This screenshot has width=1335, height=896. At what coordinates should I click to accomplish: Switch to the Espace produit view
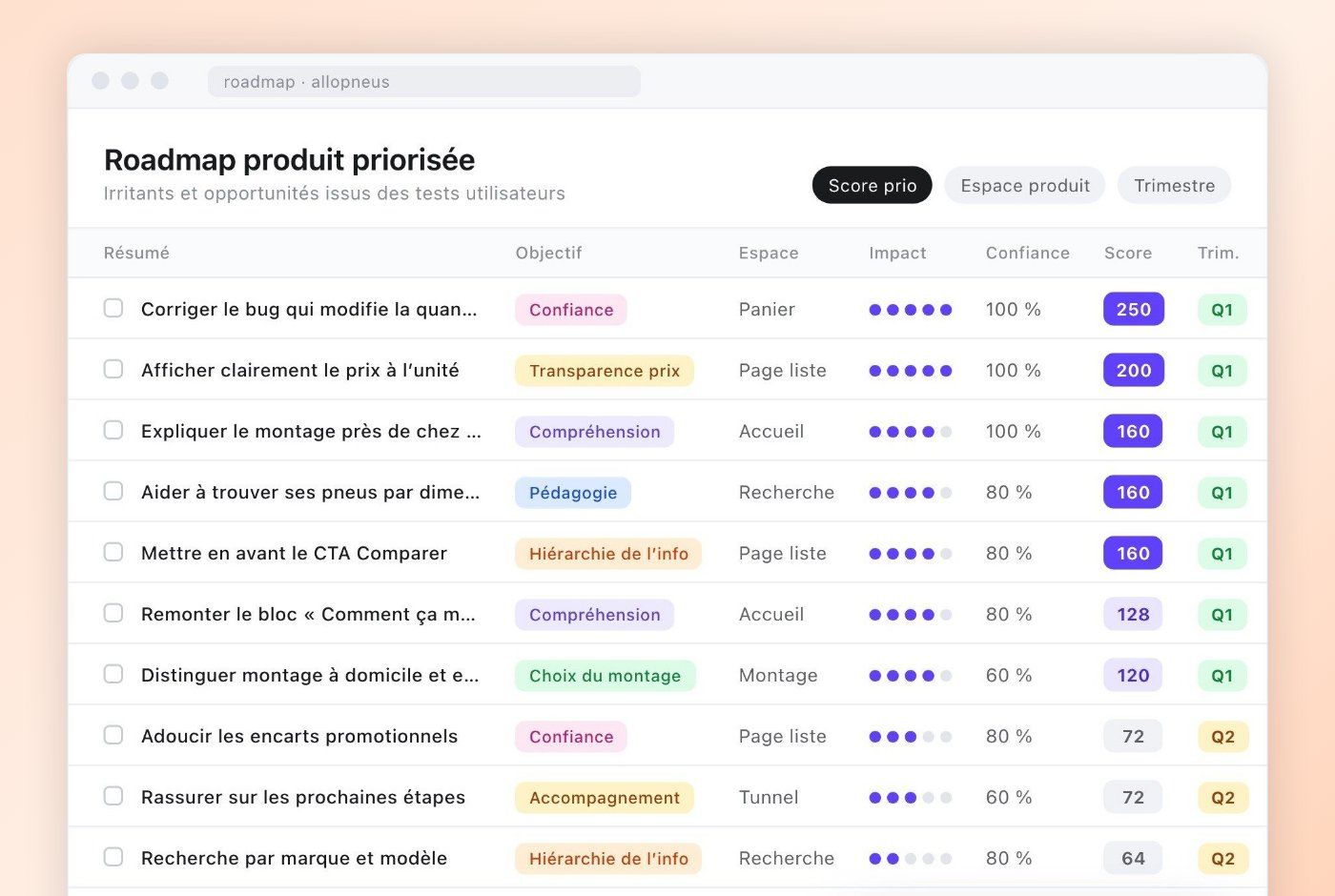click(1024, 185)
